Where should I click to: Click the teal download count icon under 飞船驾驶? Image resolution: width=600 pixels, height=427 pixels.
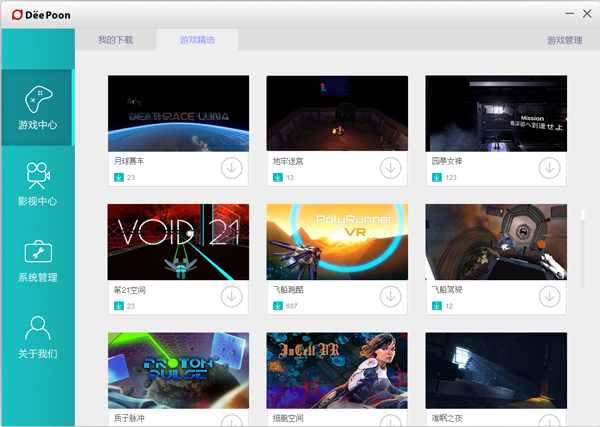[437, 306]
